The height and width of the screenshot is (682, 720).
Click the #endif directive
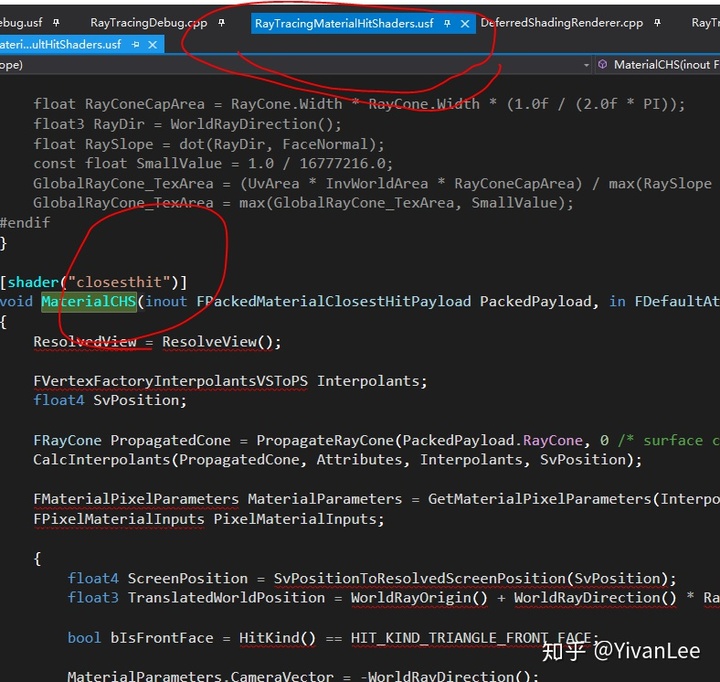point(25,223)
